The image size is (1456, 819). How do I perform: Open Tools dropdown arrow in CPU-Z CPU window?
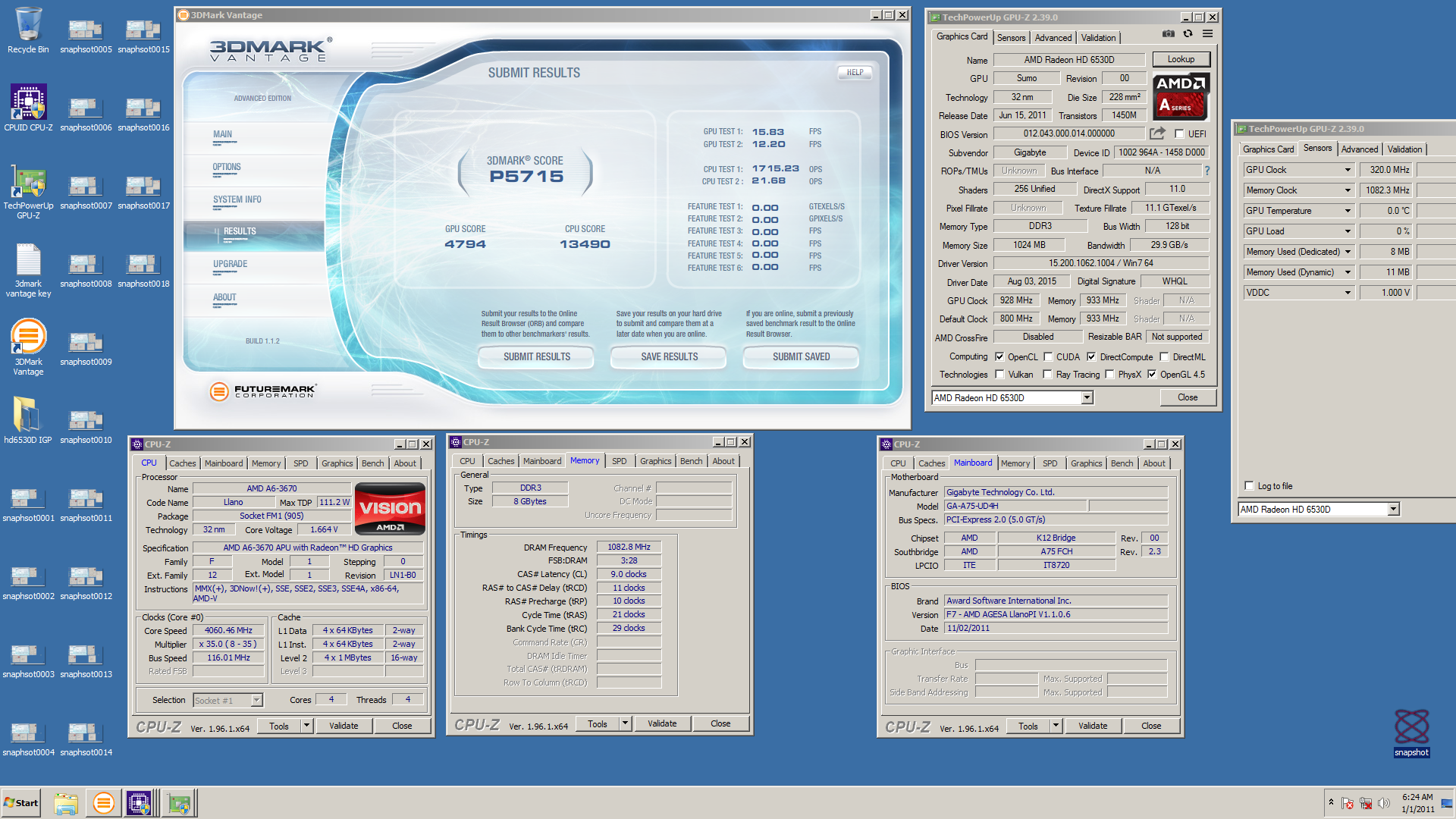pyautogui.click(x=306, y=726)
